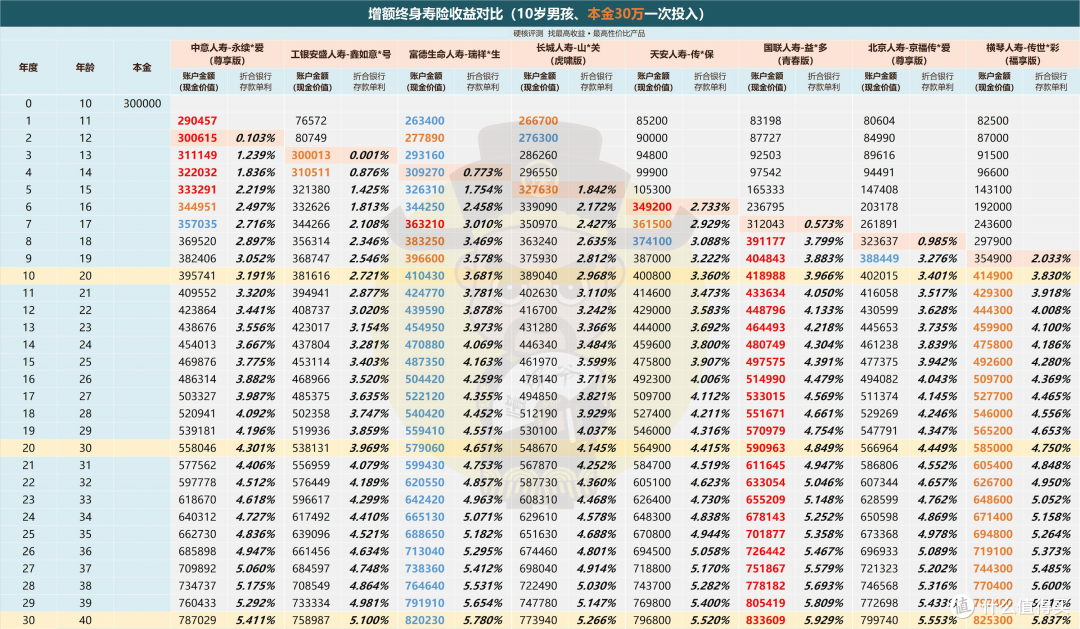Click the '富德生命人寿-瑞祥*生' product header
The width and height of the screenshot is (1080, 629).
pyautogui.click(x=455, y=54)
